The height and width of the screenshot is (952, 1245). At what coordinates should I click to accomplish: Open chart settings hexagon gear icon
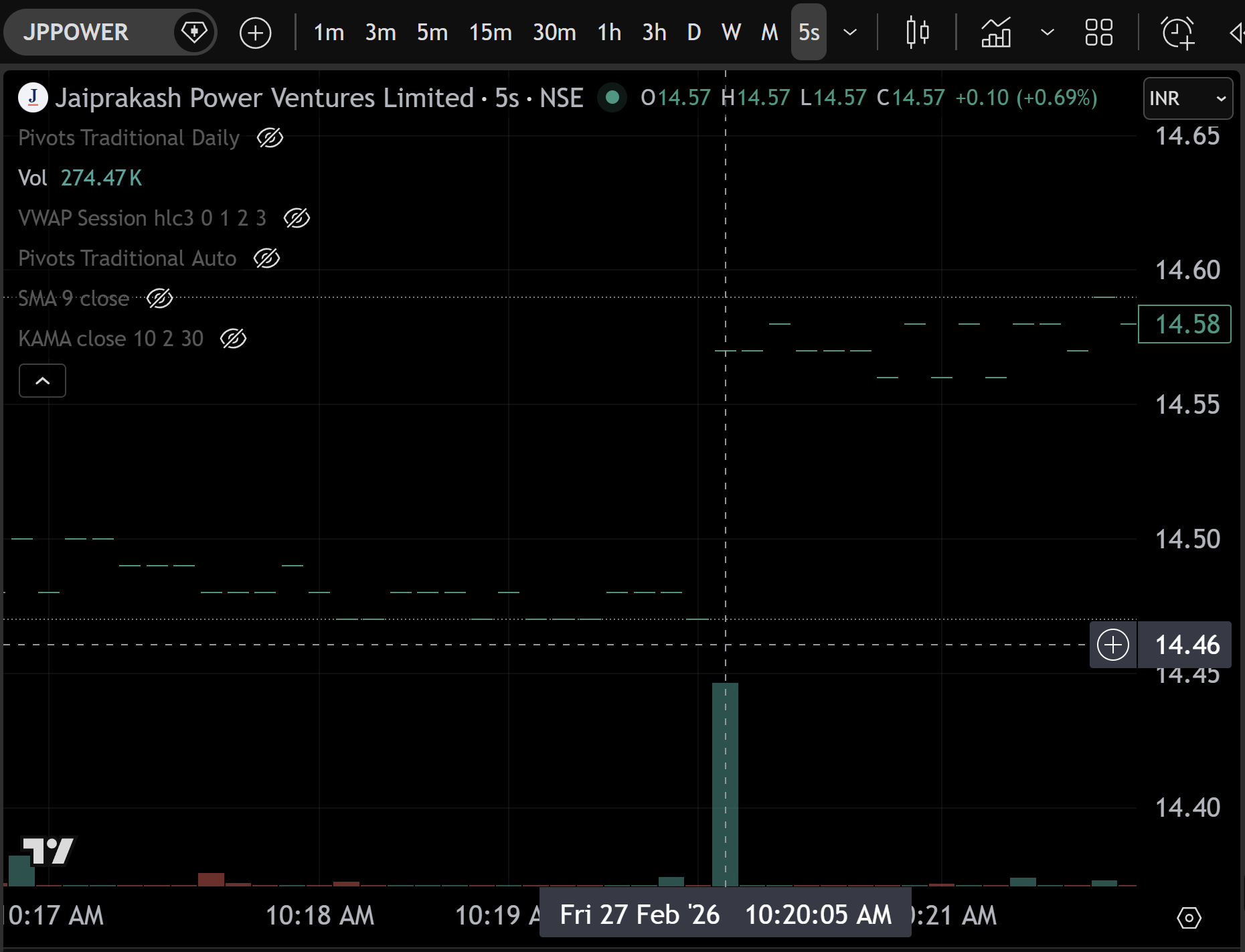(x=1189, y=917)
